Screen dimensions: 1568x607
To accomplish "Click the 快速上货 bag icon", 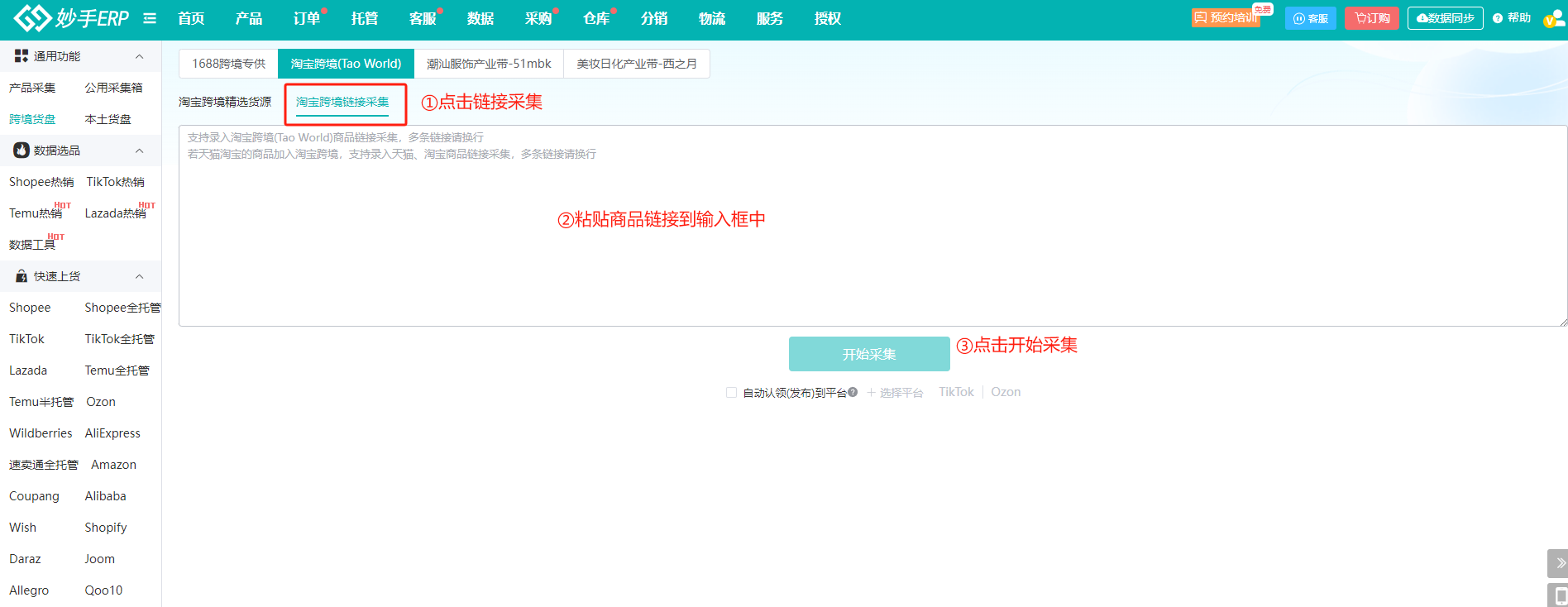I will pyautogui.click(x=22, y=276).
